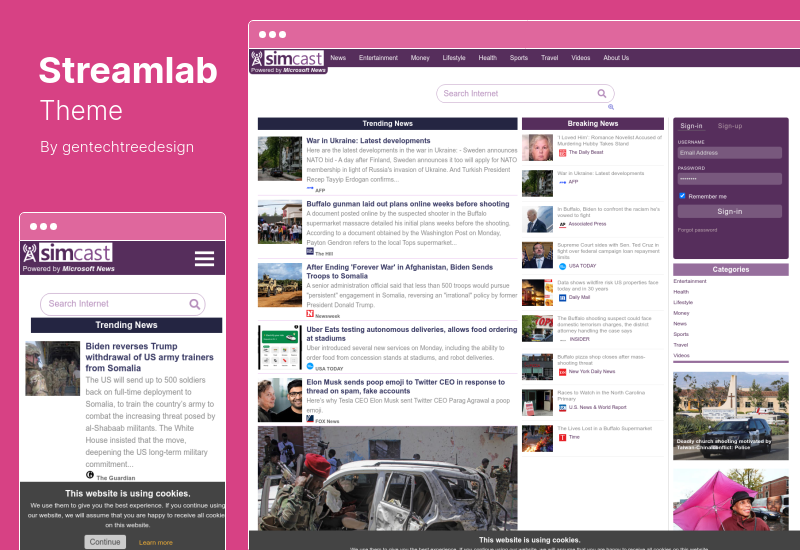Viewport: 800px width, 550px height.
Task: Open the Videos menu item
Action: click(581, 58)
